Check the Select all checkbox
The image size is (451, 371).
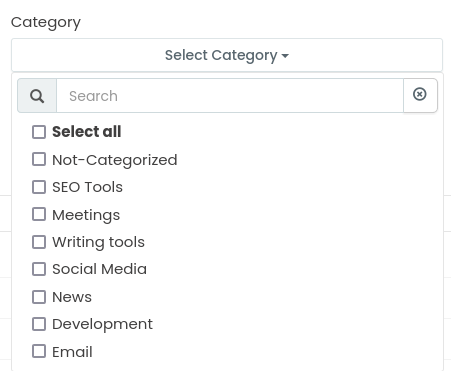coord(39,132)
